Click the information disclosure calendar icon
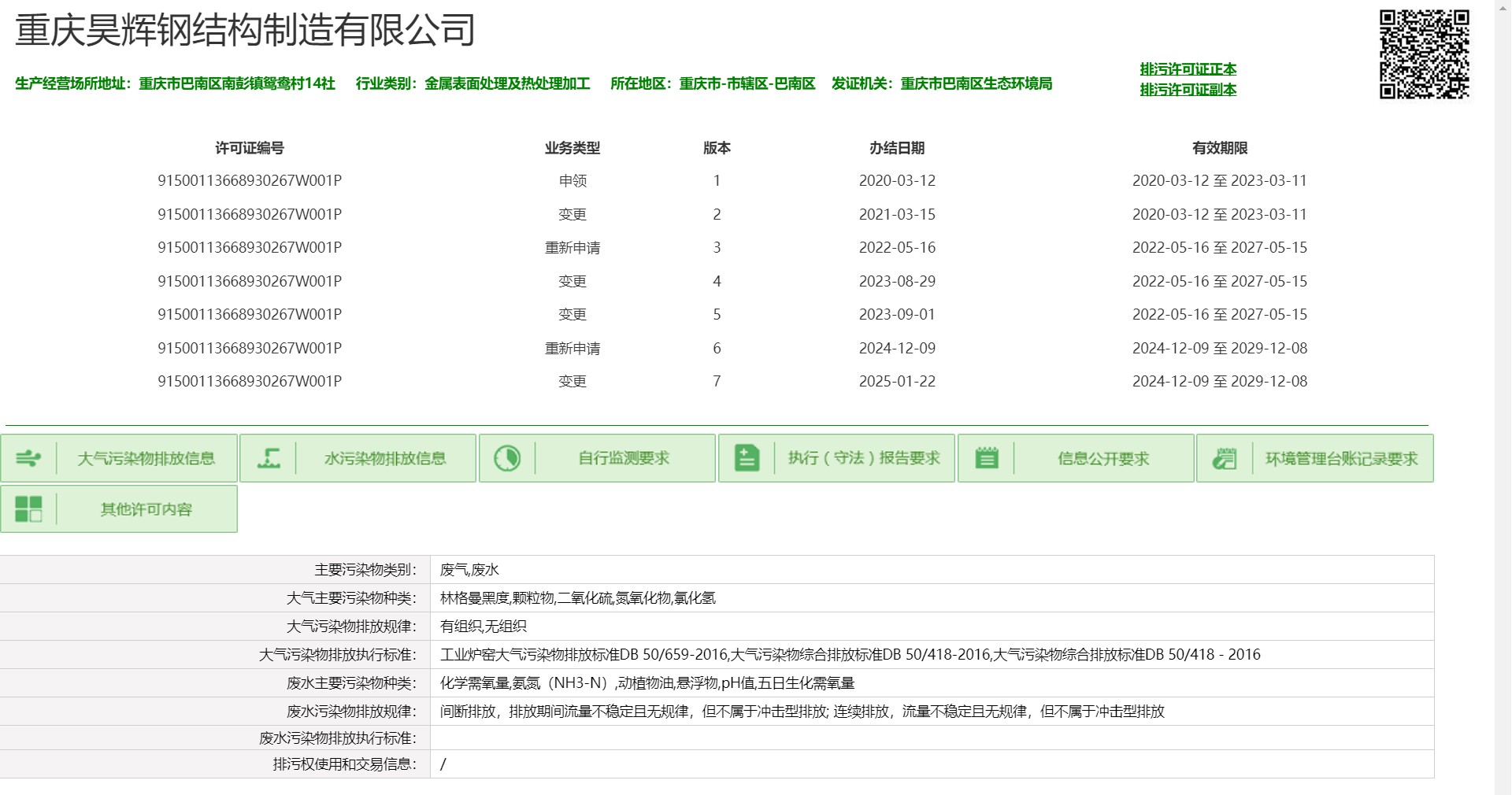Viewport: 1512px width, 795px height. [x=986, y=458]
